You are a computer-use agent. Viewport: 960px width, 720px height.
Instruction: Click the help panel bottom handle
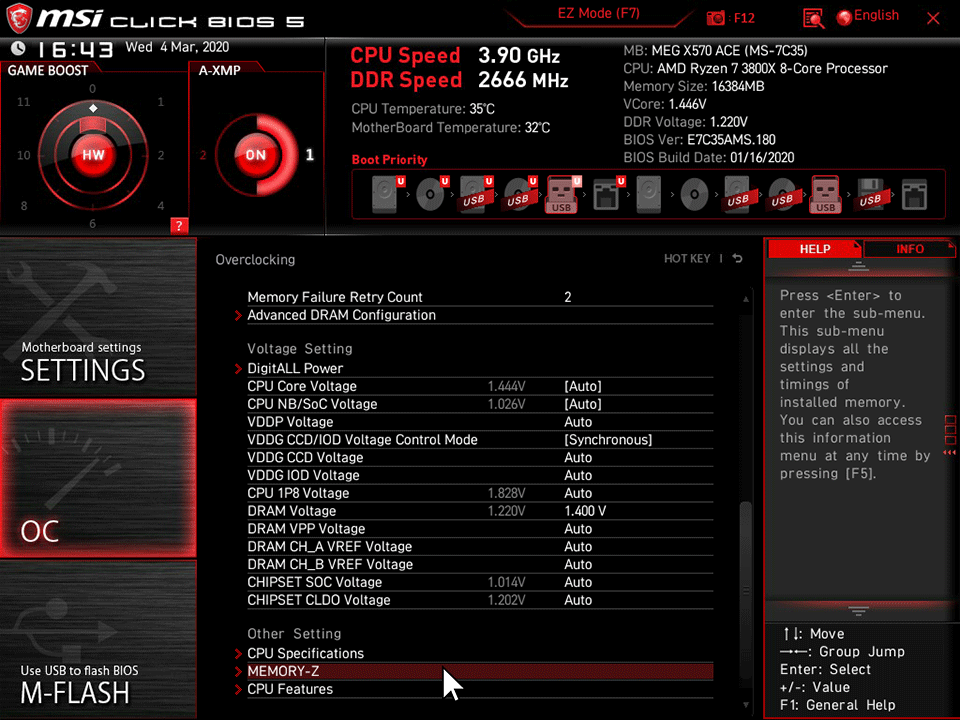click(x=858, y=611)
